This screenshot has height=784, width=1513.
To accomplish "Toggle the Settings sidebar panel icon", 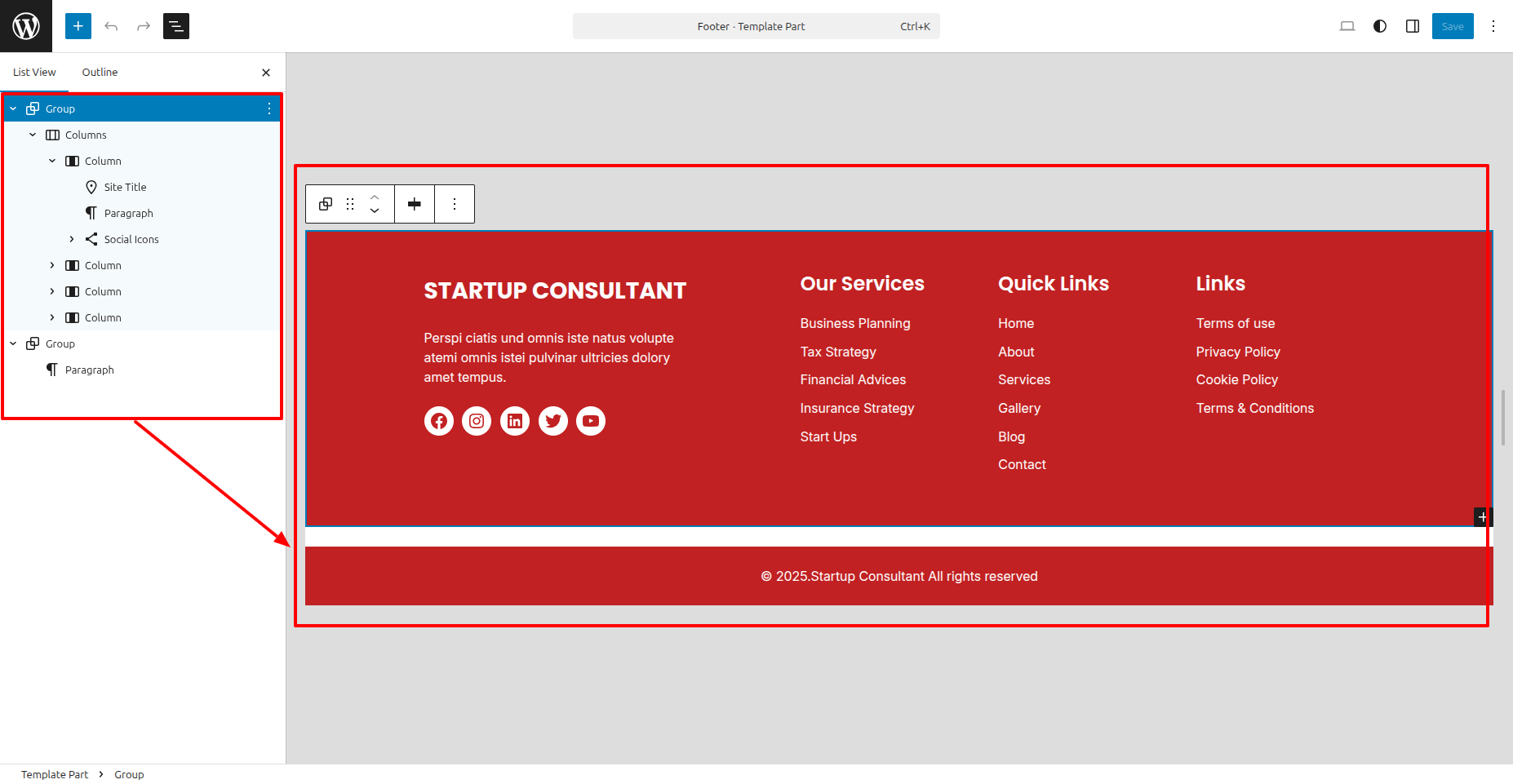I will tap(1413, 26).
